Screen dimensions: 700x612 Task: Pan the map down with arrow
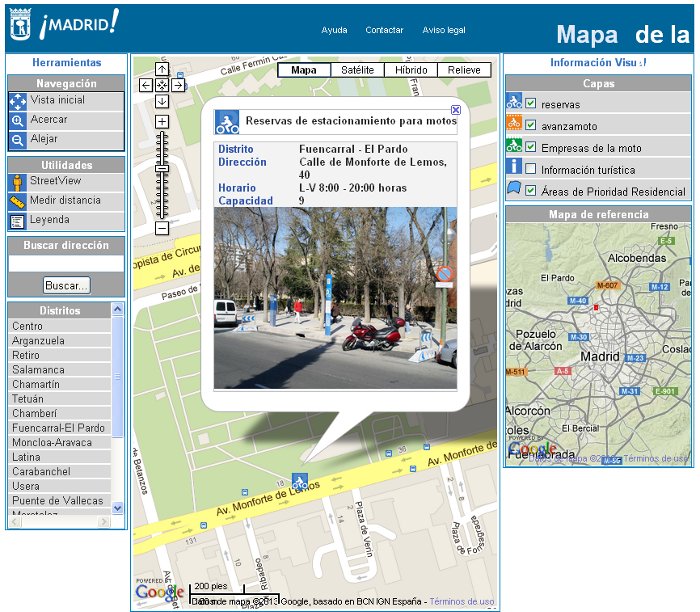coord(162,101)
